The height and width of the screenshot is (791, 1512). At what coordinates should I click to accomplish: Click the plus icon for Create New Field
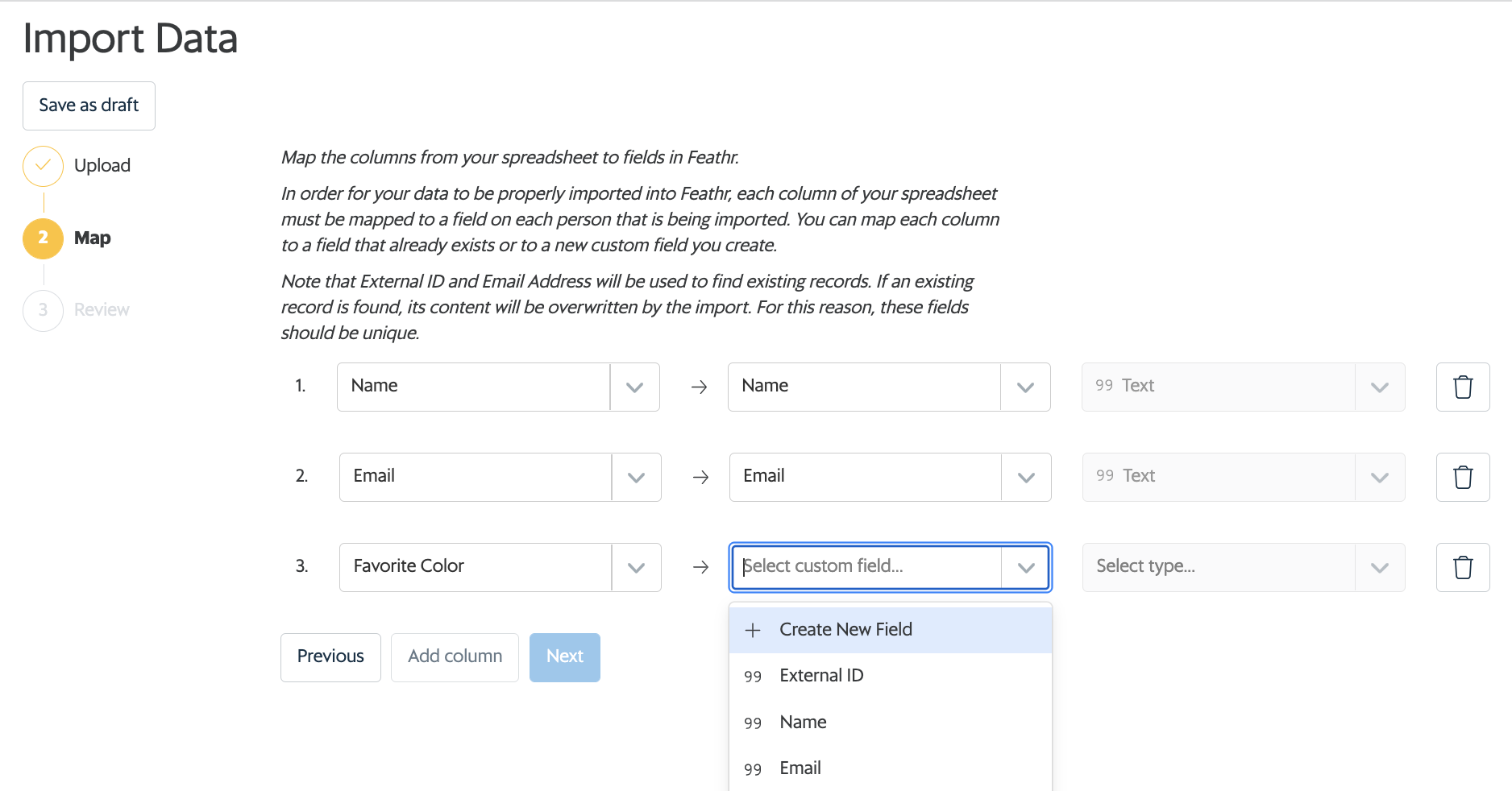click(753, 630)
